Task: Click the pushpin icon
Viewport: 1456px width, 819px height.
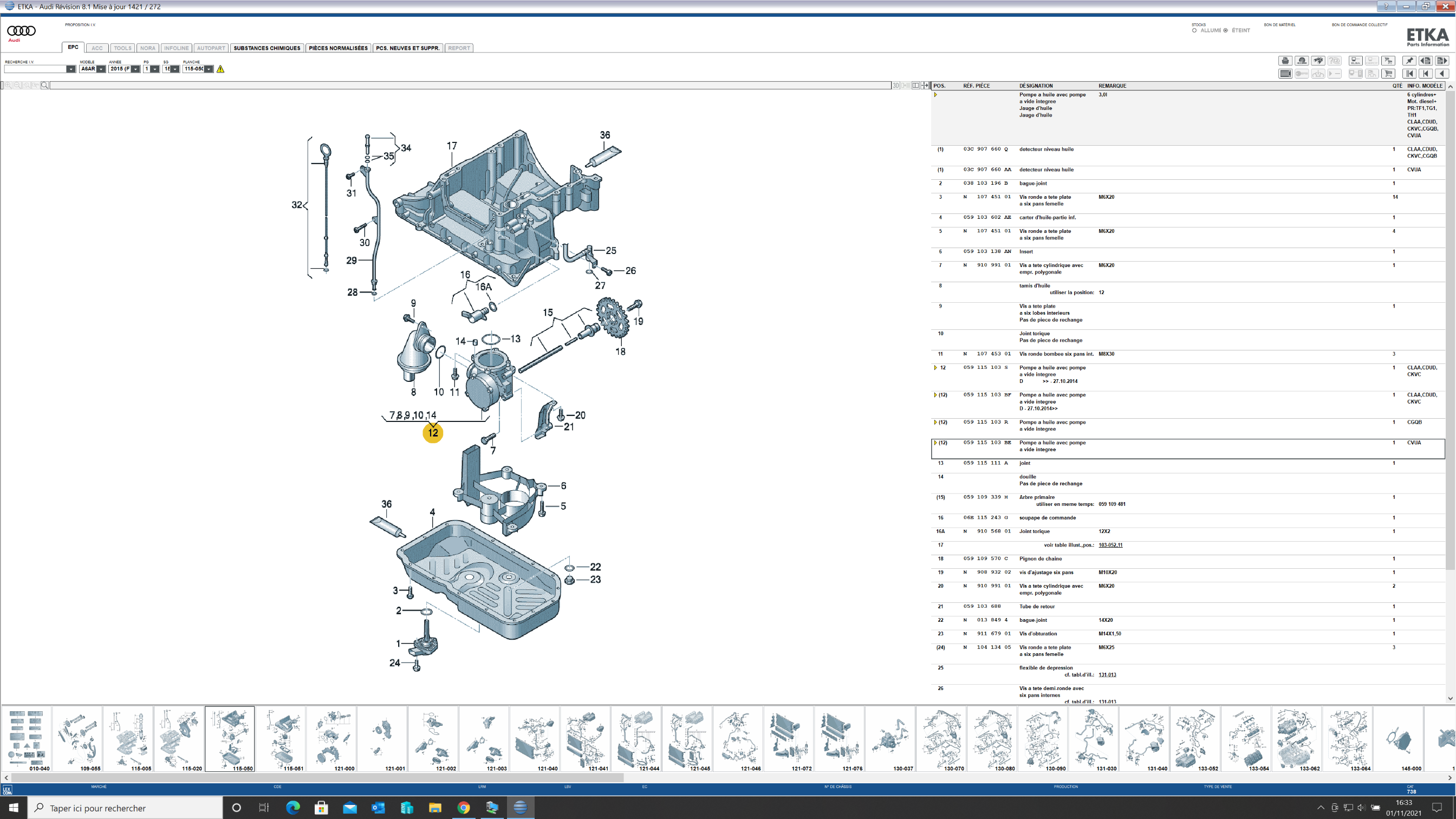Action: (x=1409, y=61)
